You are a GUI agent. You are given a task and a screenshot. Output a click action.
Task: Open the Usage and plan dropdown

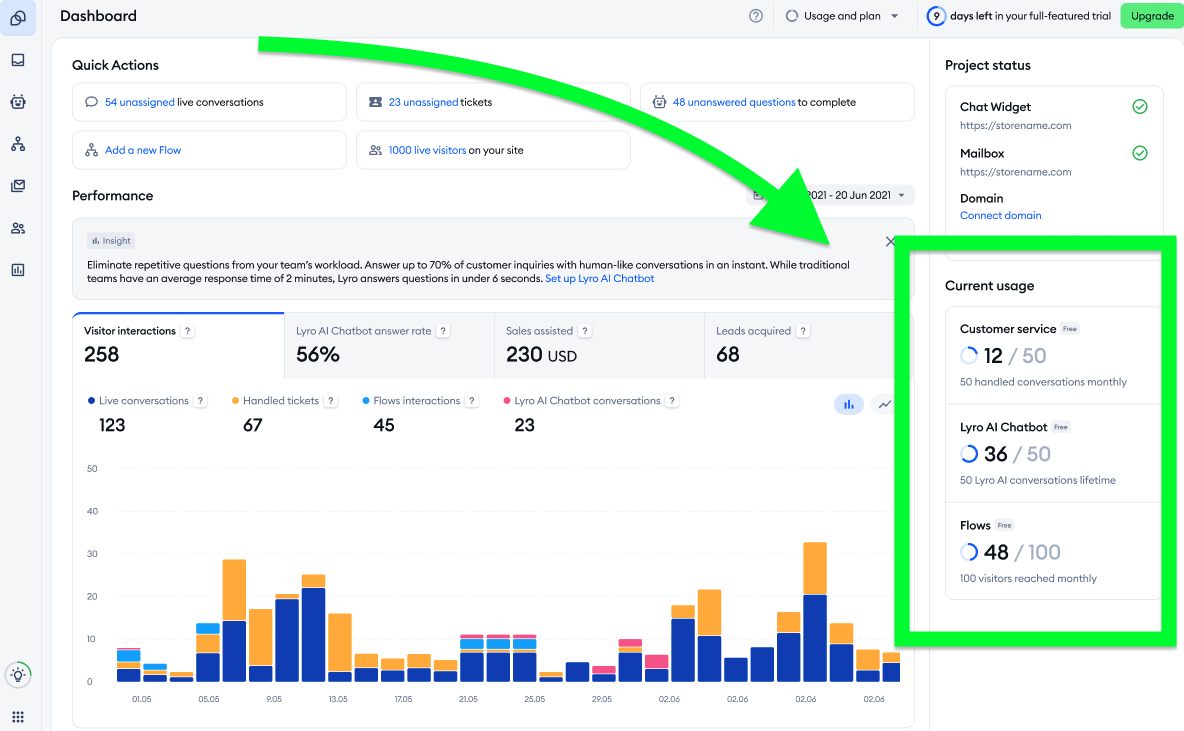point(843,16)
